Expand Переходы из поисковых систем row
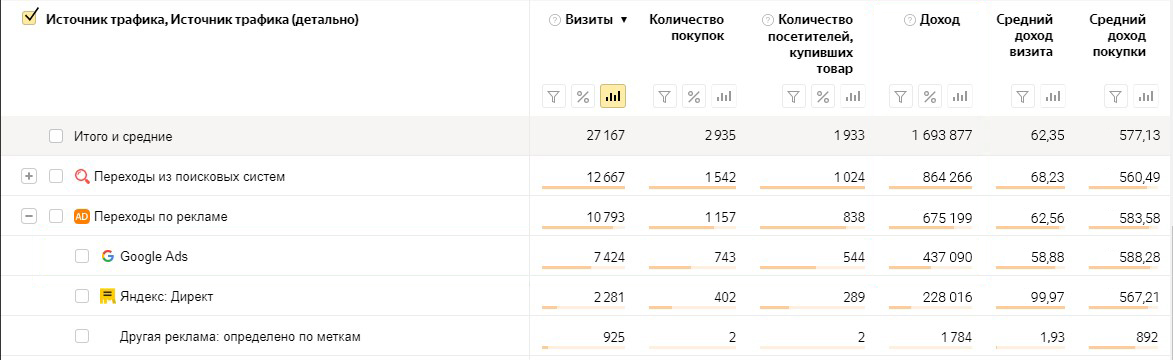Viewport: 1173px width, 360px height. click(x=28, y=177)
